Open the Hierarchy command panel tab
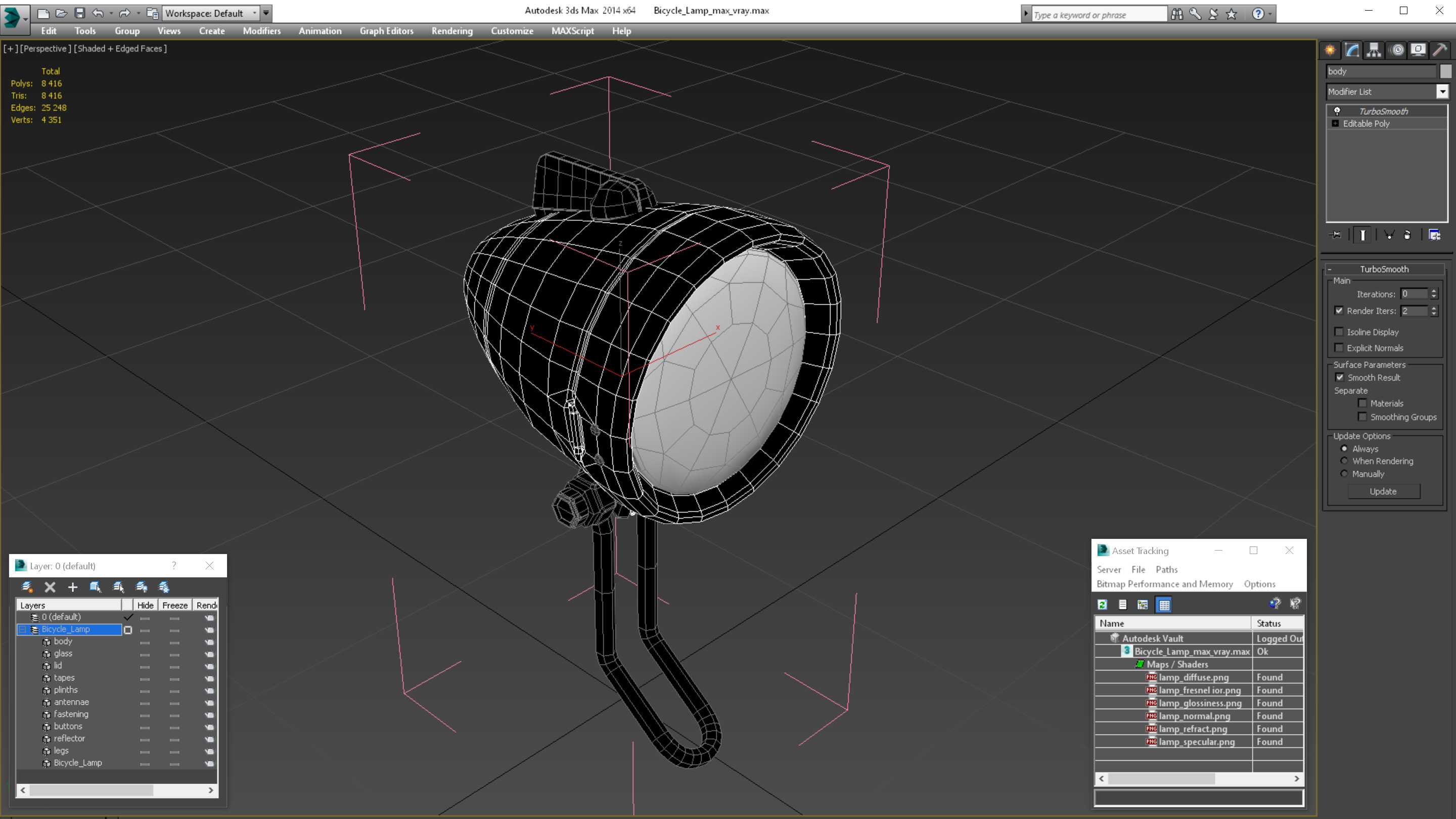Image resolution: width=1456 pixels, height=819 pixels. 1374,50
